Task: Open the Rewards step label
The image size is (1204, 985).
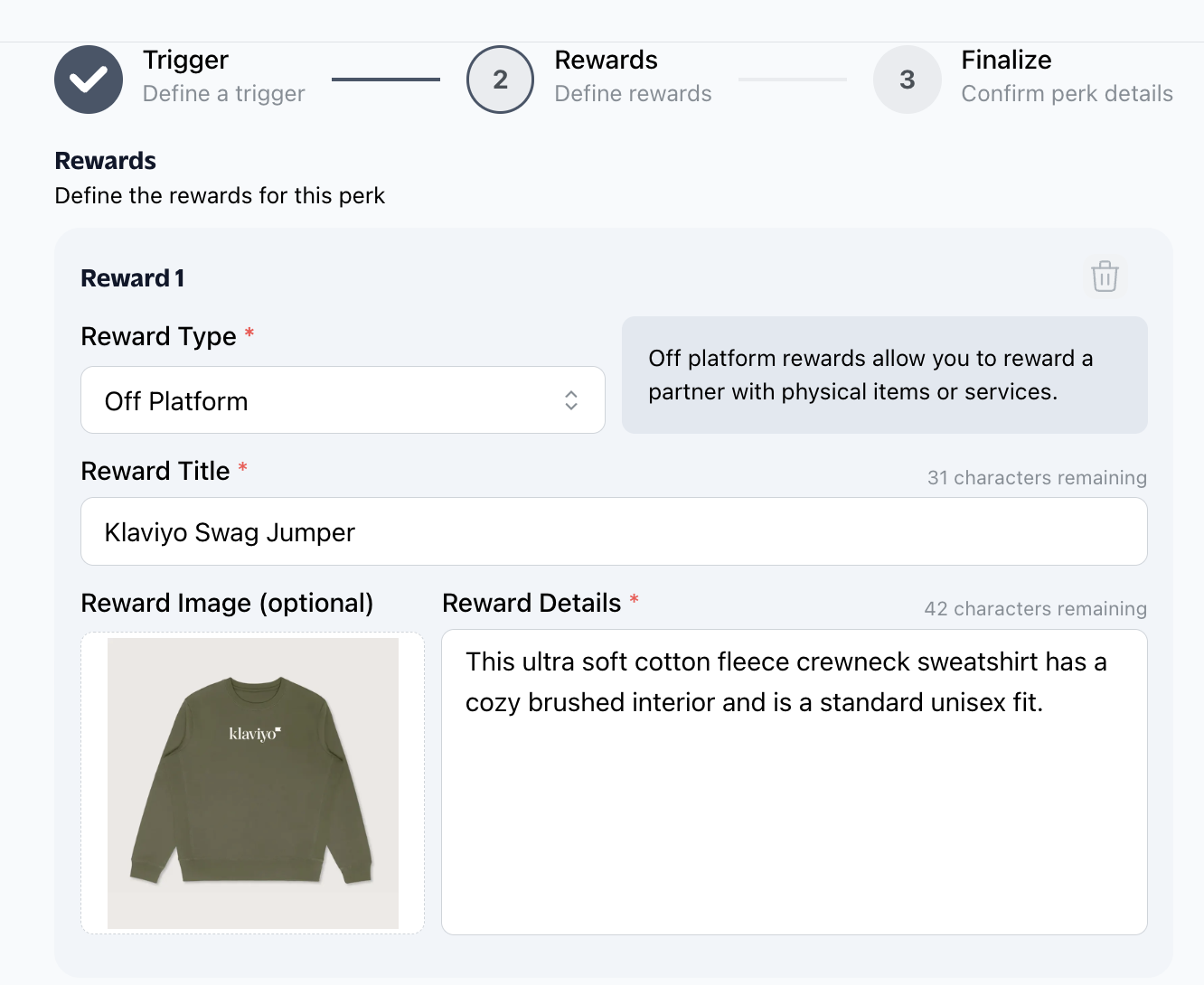Action: (606, 60)
